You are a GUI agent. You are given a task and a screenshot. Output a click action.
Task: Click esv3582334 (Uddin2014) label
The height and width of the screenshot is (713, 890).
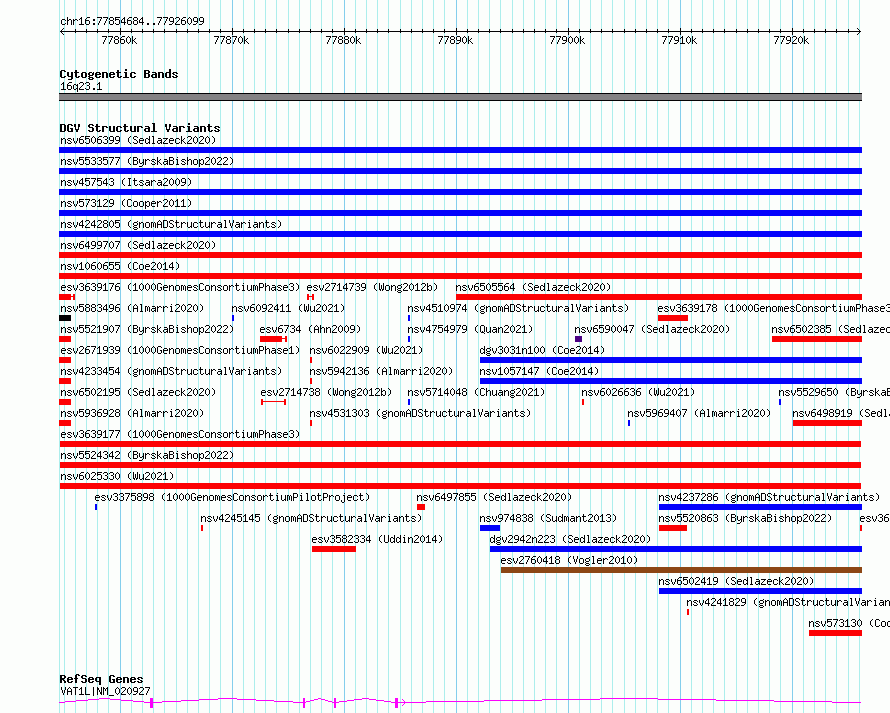pyautogui.click(x=377, y=539)
